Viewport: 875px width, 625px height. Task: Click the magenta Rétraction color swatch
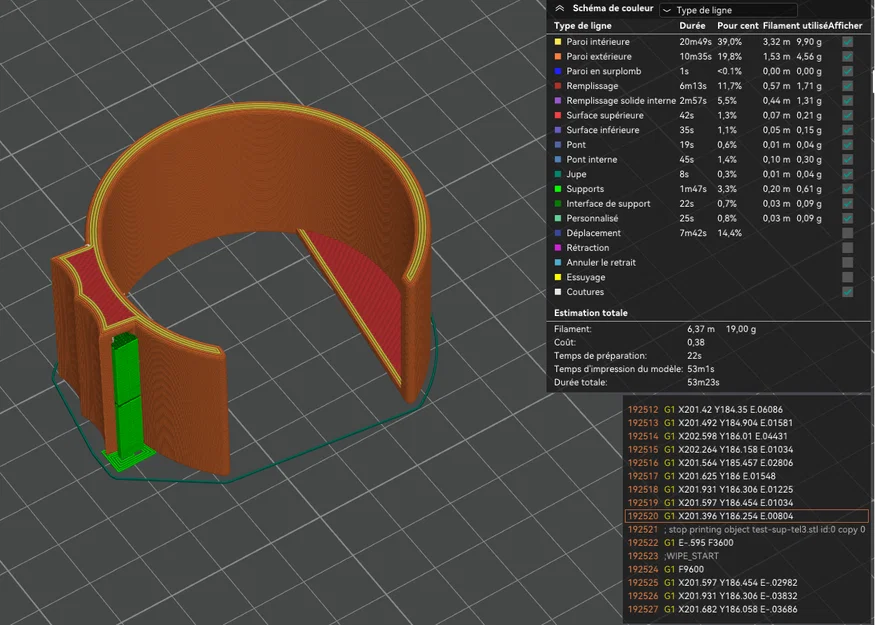coord(557,248)
